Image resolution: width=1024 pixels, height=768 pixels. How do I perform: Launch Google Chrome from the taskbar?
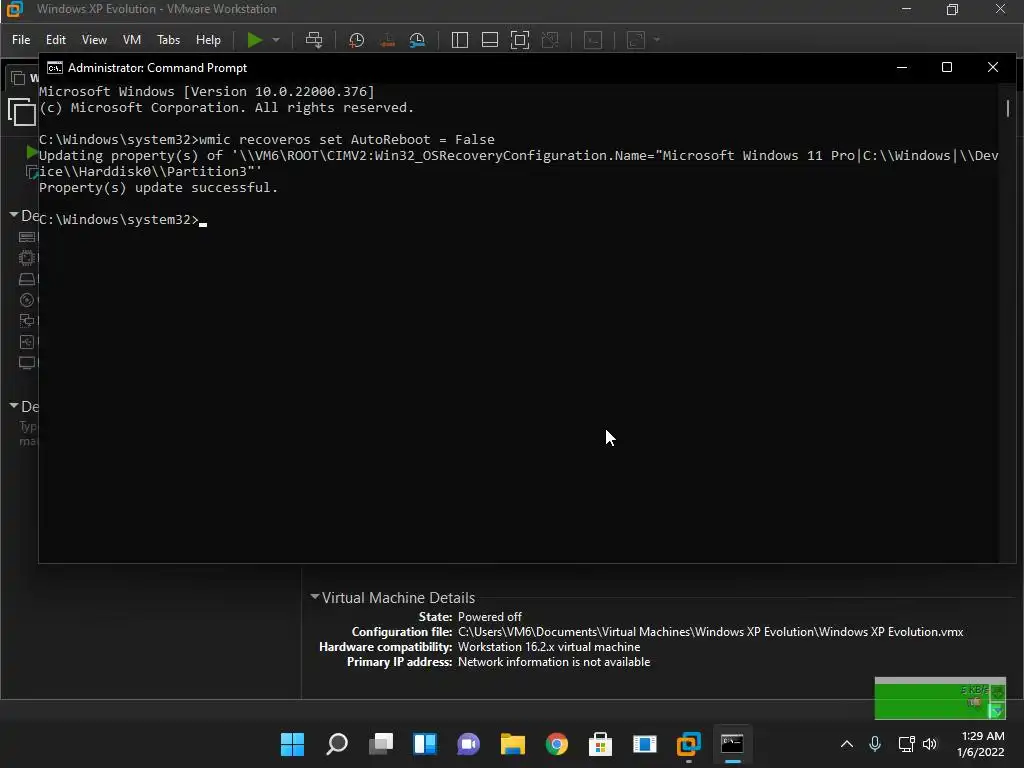click(556, 744)
